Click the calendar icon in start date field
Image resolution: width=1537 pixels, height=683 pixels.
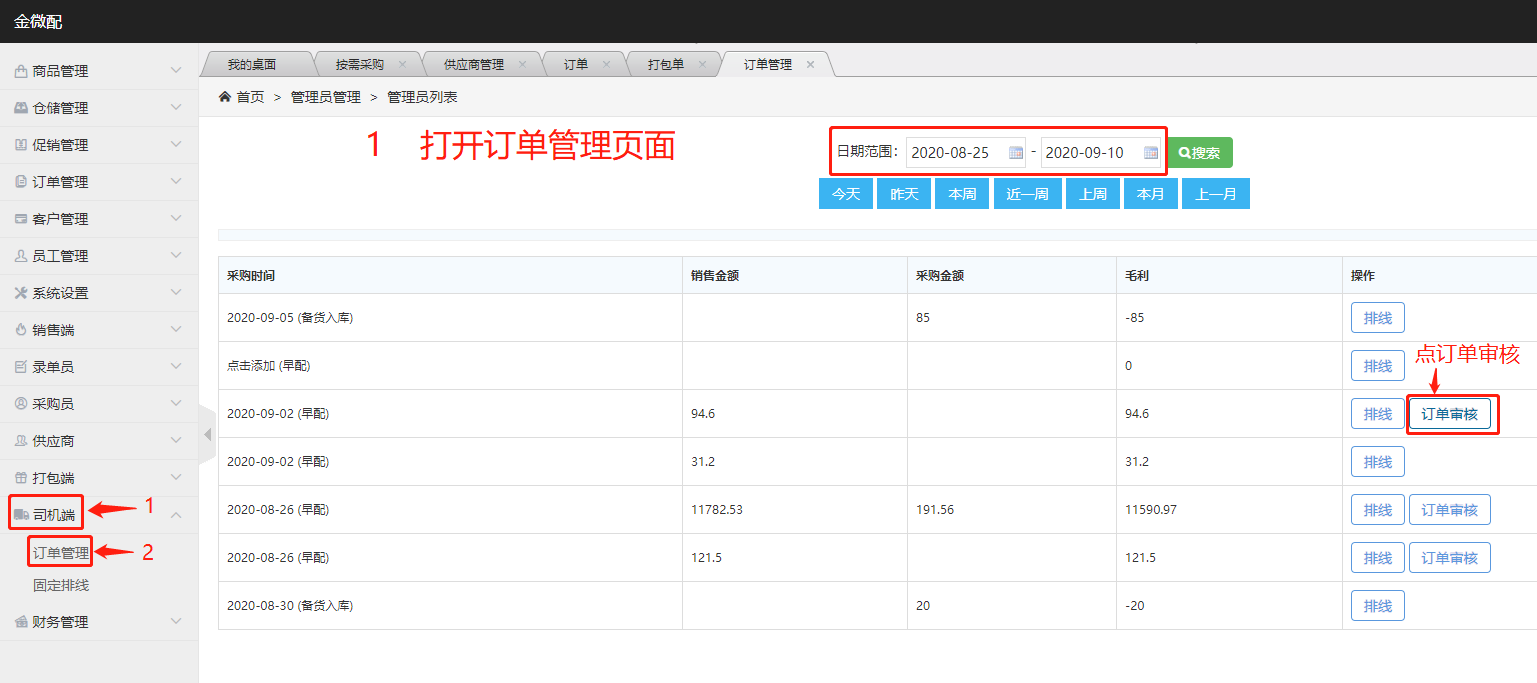tap(1016, 153)
